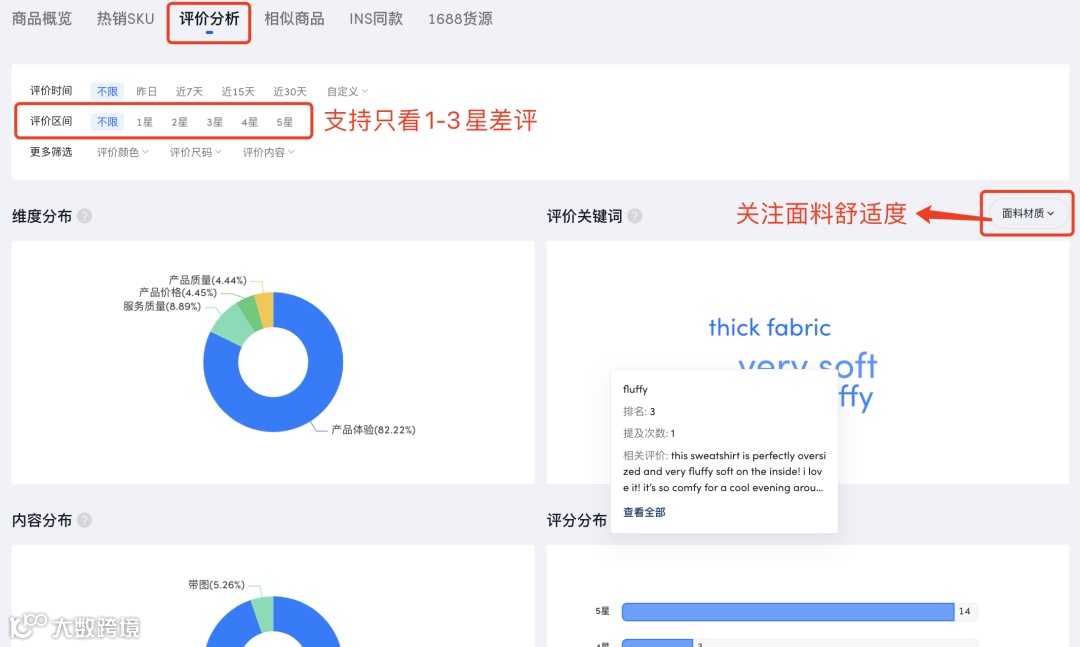Filter reviews by 3星
This screenshot has height=647, width=1080.
214,122
